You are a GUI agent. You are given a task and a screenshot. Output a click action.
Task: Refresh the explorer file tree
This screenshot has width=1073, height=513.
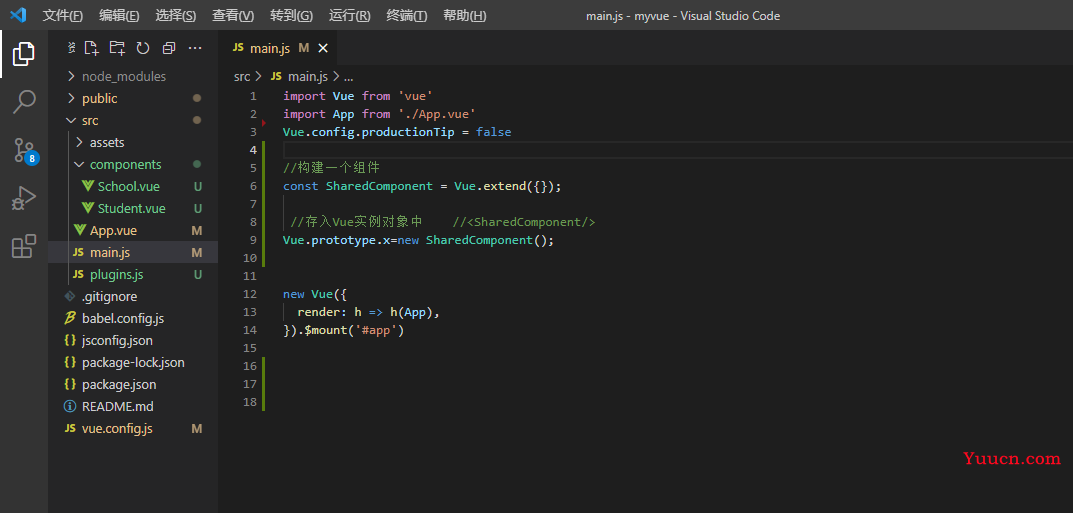click(x=142, y=48)
